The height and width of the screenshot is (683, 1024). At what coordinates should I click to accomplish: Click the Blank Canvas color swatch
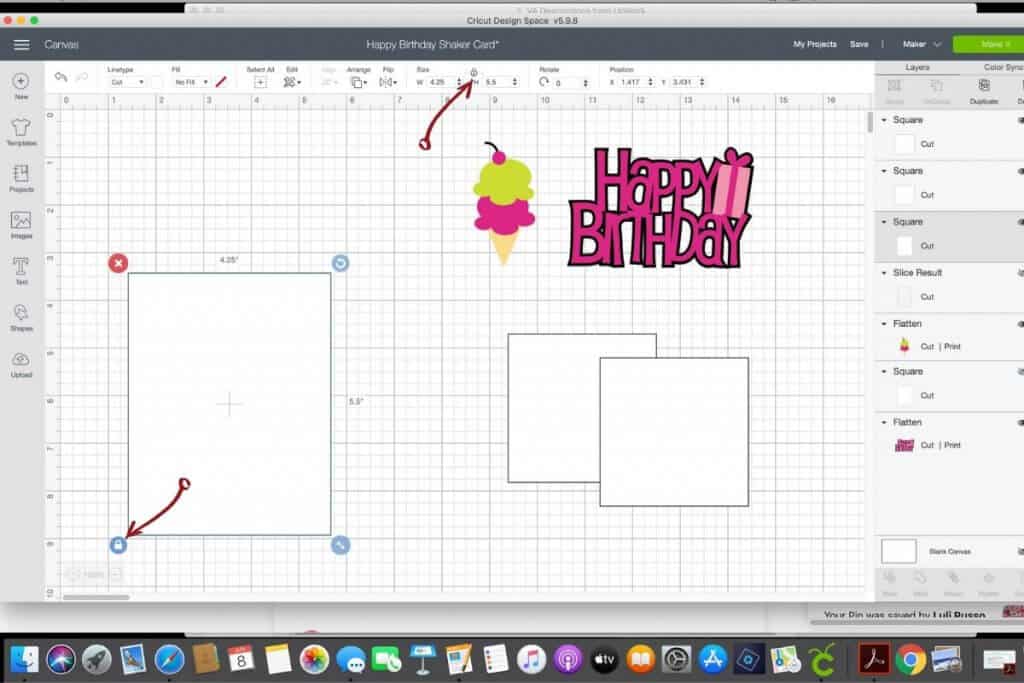tap(899, 551)
